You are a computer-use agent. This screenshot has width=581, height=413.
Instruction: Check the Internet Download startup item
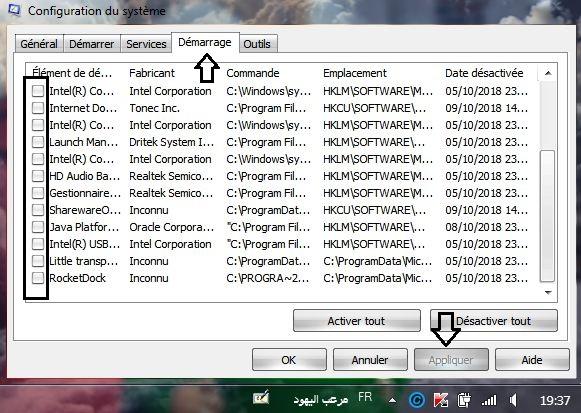(38, 108)
